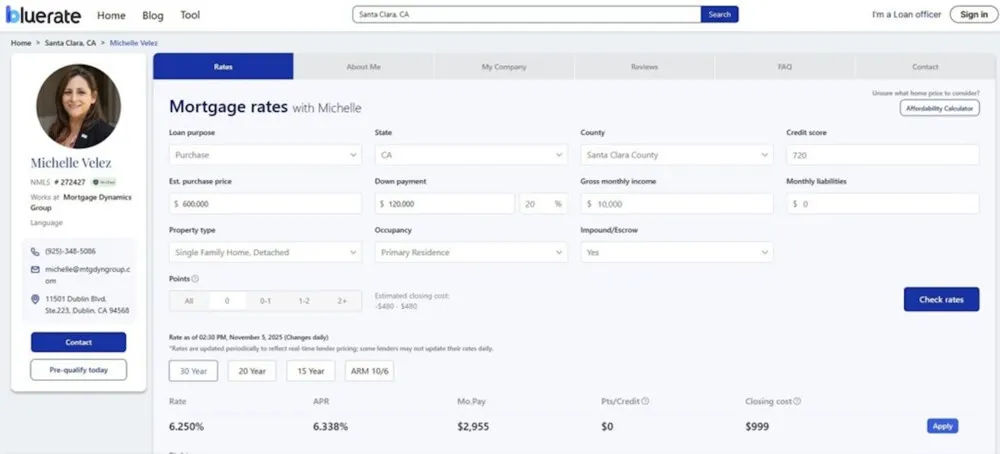Open the Points info help icon
Screen dimensions: 1000x454
coord(195,279)
